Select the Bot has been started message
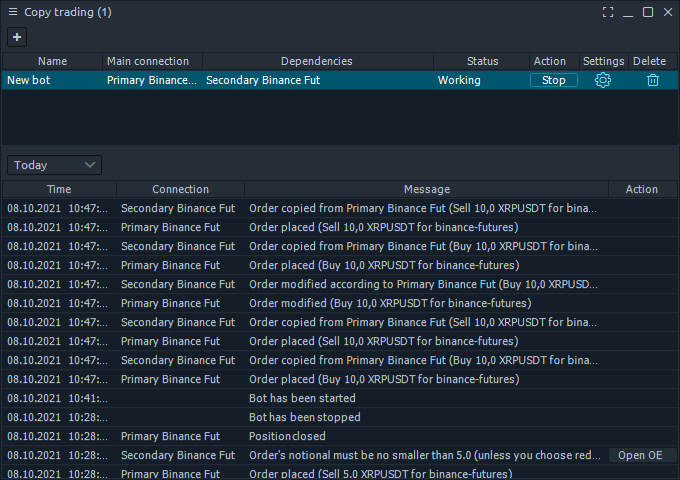 (302, 398)
